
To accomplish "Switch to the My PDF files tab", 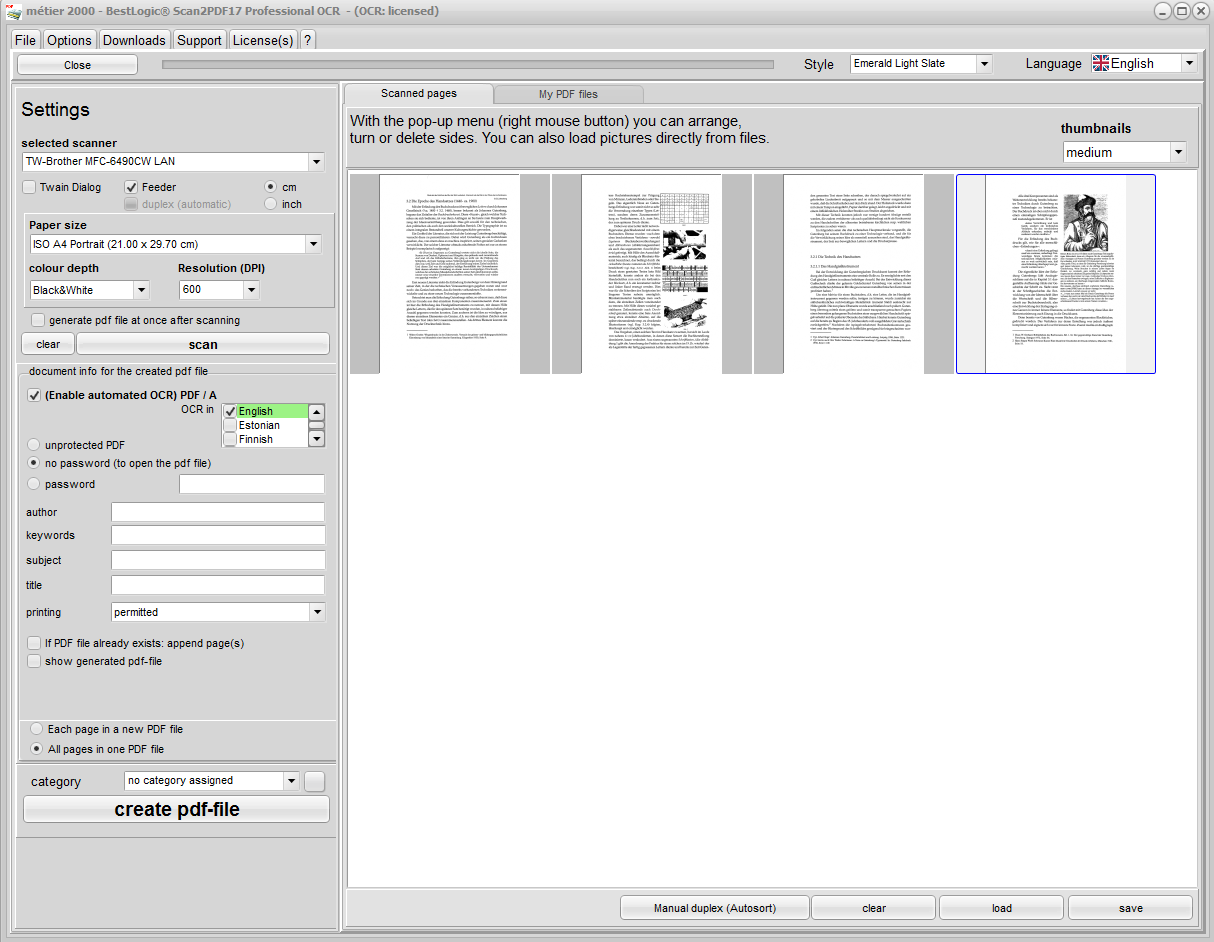I will 568,94.
